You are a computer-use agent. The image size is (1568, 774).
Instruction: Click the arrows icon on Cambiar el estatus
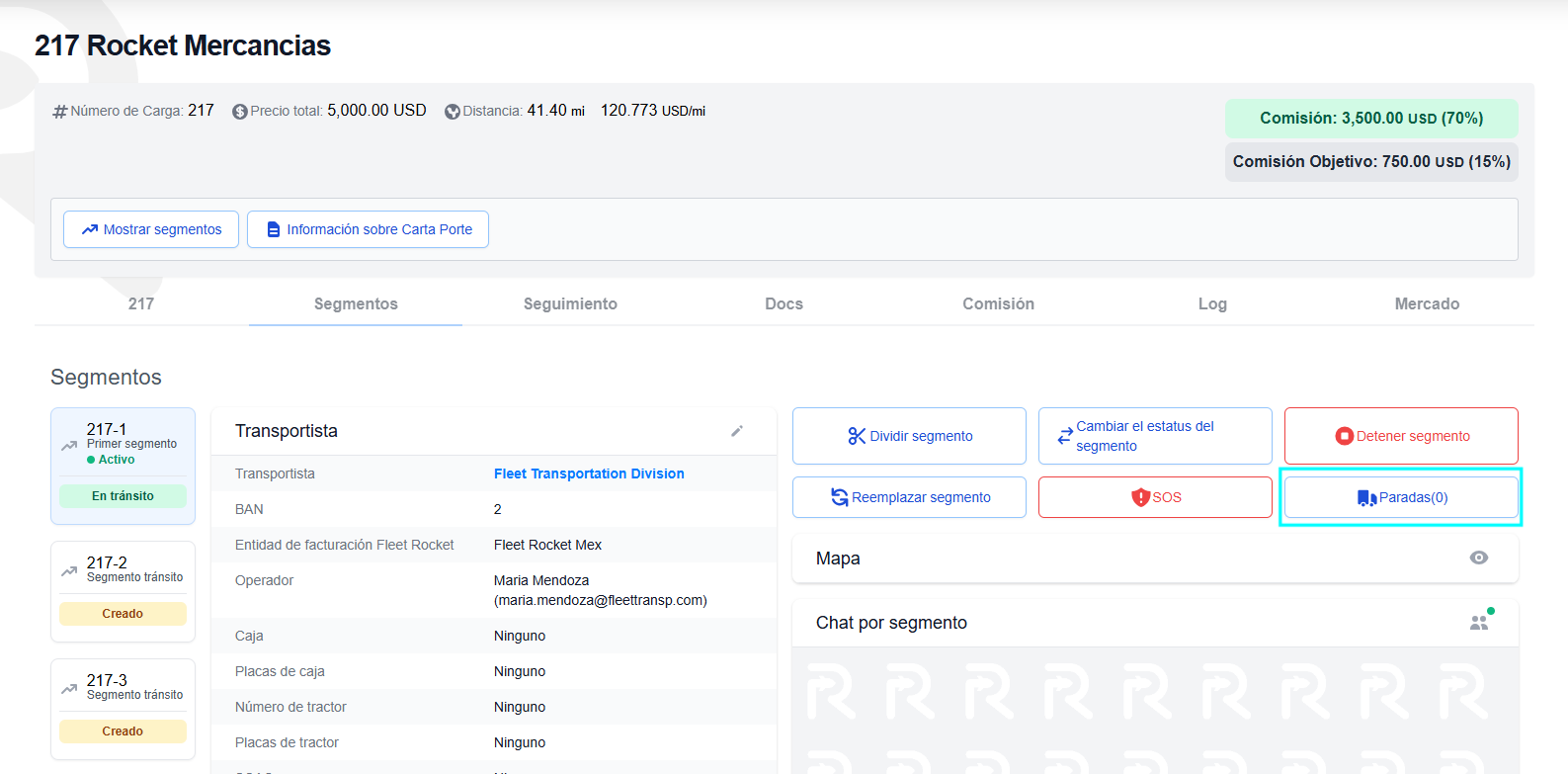tap(1064, 436)
